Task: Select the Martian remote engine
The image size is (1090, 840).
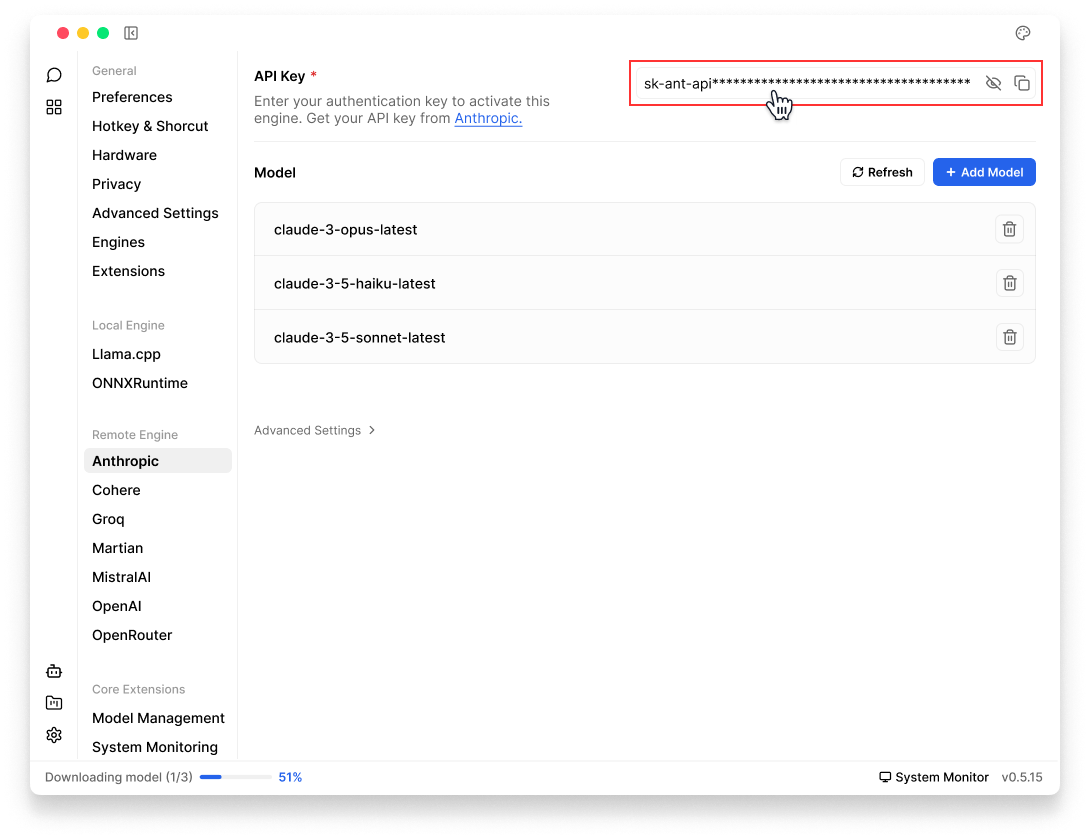Action: [x=117, y=548]
